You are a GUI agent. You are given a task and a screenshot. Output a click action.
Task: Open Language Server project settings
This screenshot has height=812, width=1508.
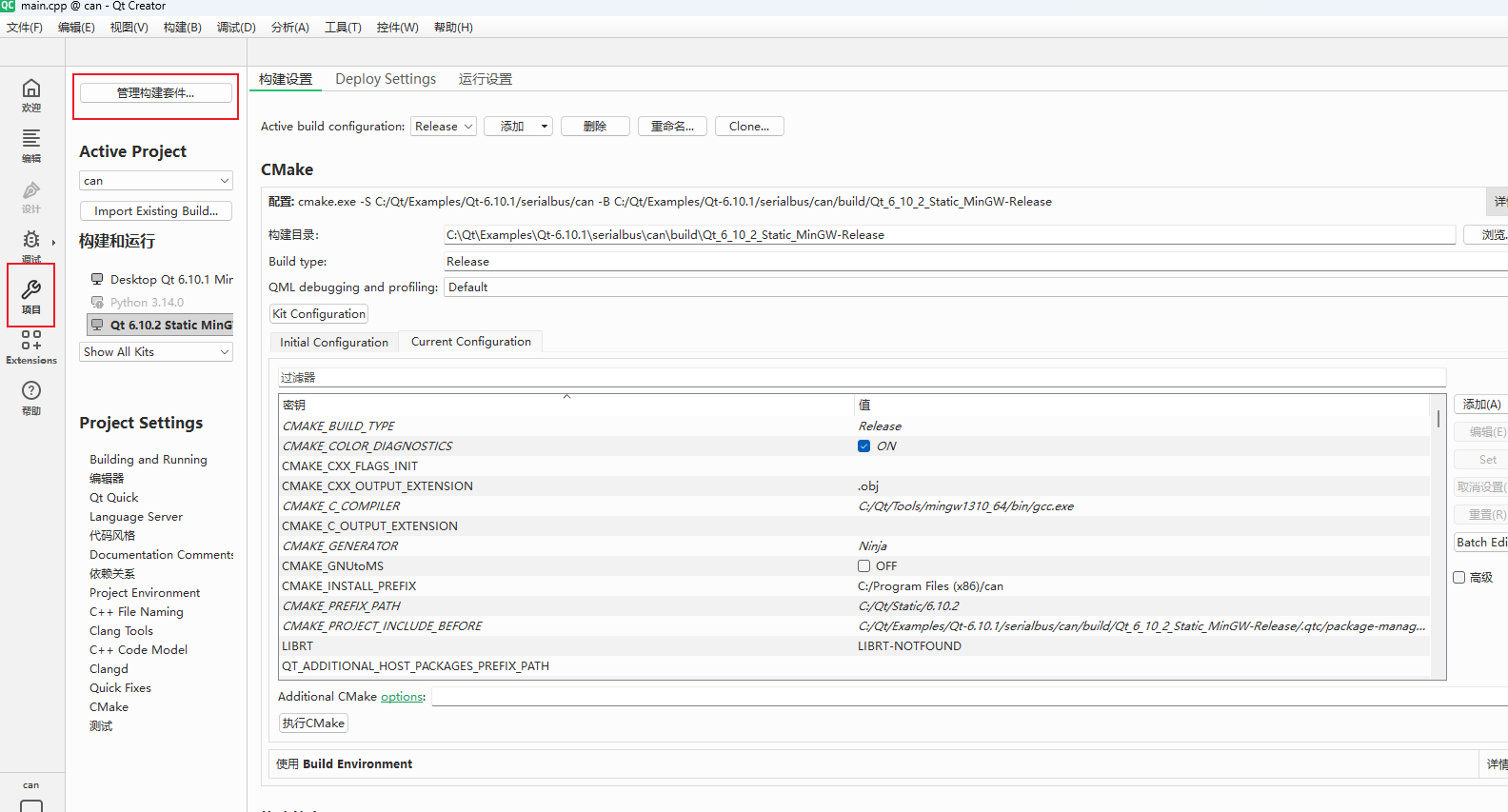tap(136, 516)
